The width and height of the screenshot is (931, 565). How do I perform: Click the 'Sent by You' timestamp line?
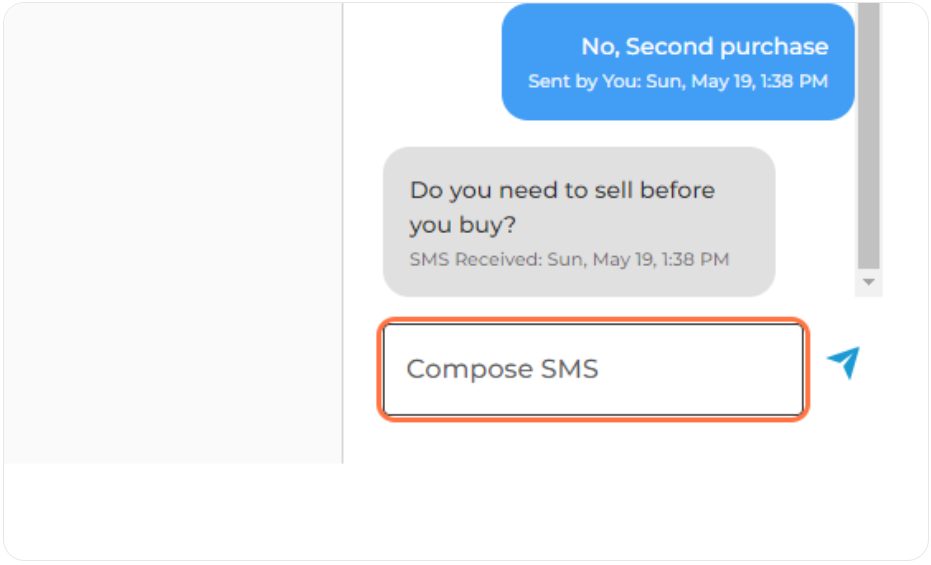677,81
